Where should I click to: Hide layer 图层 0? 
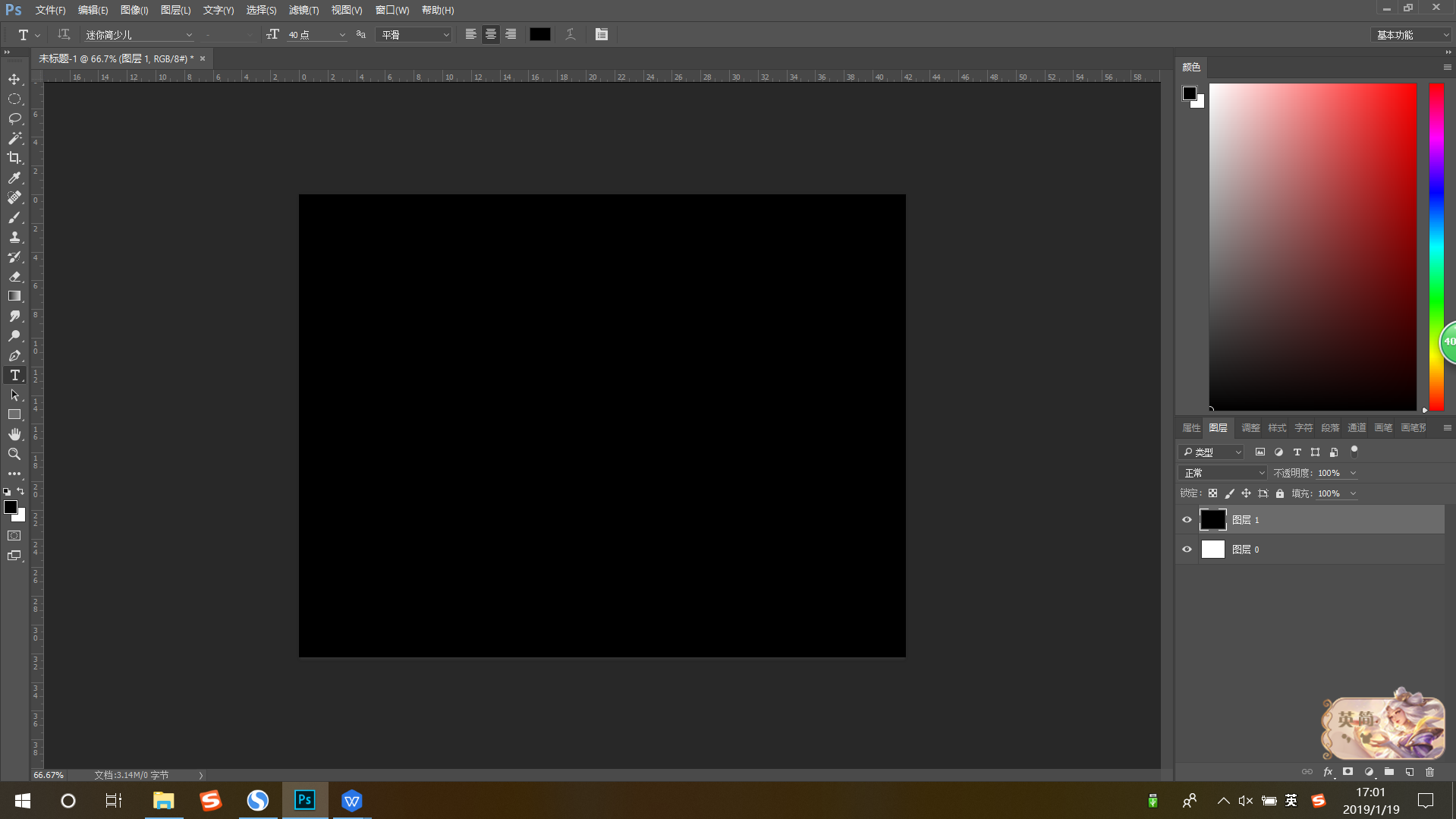[x=1187, y=550]
